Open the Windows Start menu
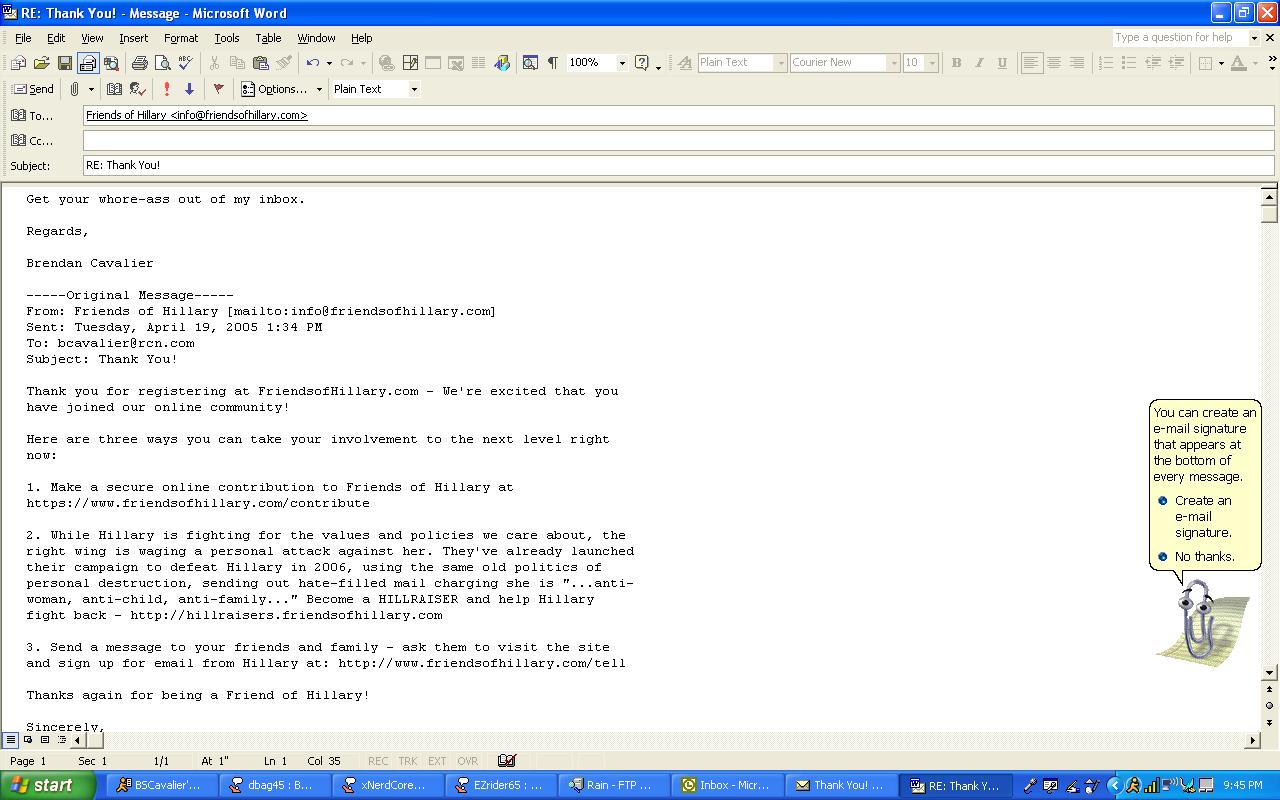Image resolution: width=1280 pixels, height=800 pixels. click(48, 786)
